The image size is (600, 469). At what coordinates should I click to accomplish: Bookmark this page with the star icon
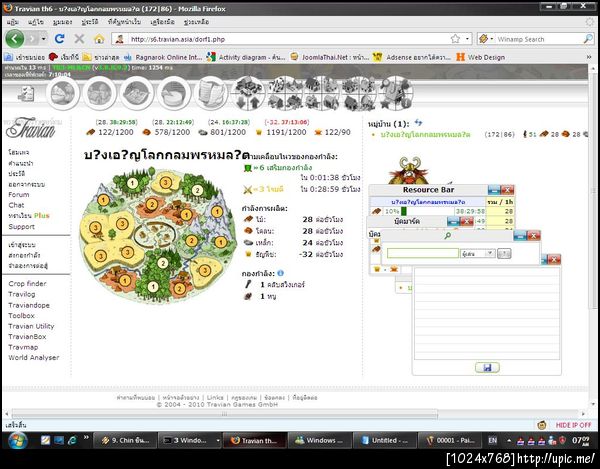point(455,39)
